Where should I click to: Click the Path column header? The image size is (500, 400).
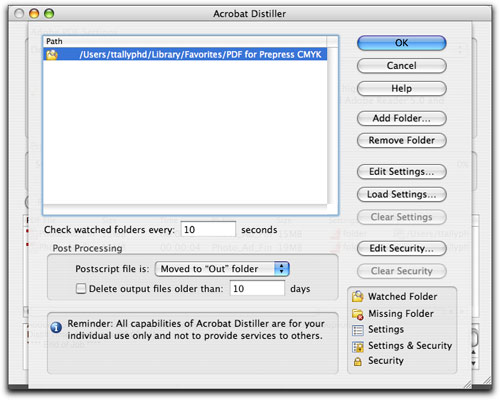pos(185,41)
